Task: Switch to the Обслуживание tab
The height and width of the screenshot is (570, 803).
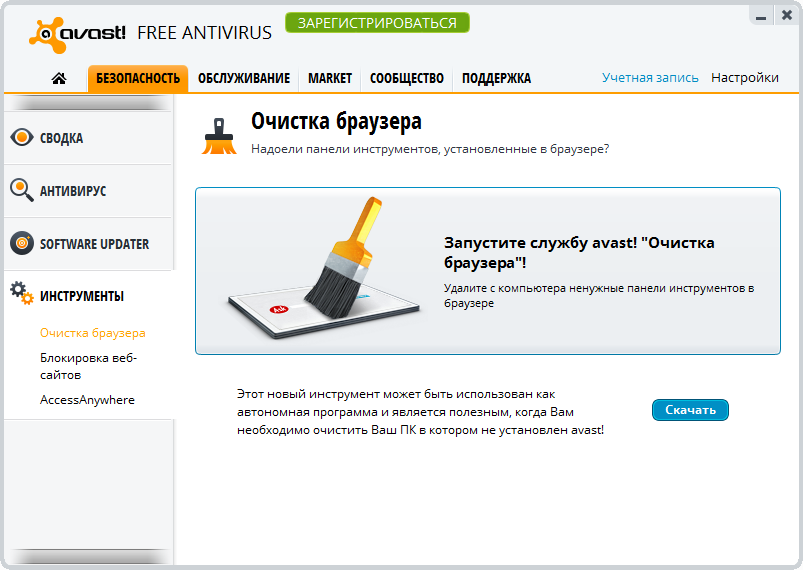Action: point(244,78)
